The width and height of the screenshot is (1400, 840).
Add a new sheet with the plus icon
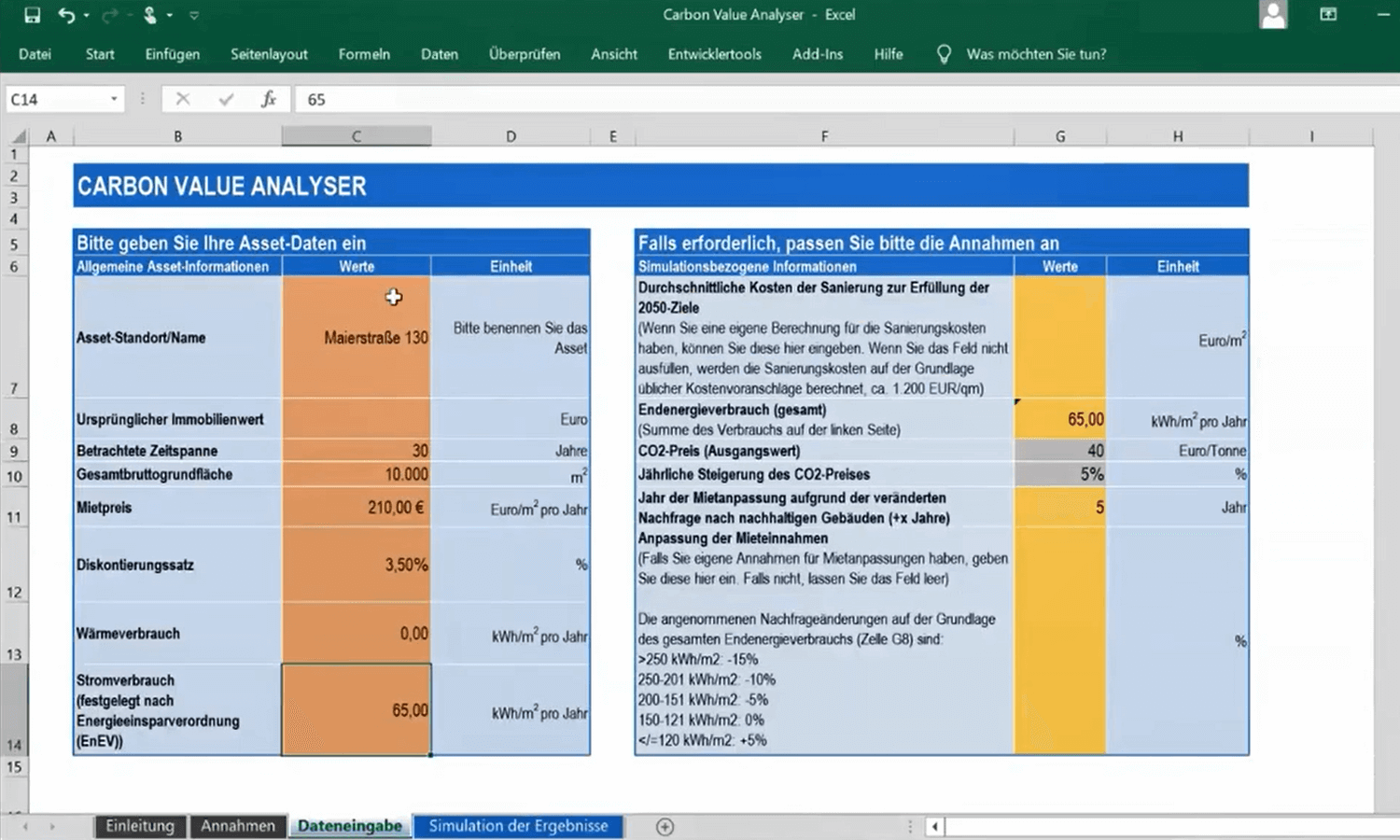point(665,827)
